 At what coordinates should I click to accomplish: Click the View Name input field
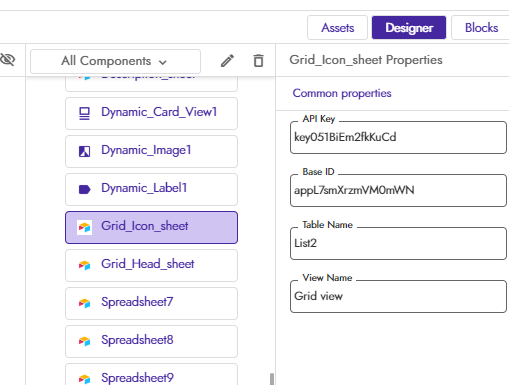click(398, 296)
